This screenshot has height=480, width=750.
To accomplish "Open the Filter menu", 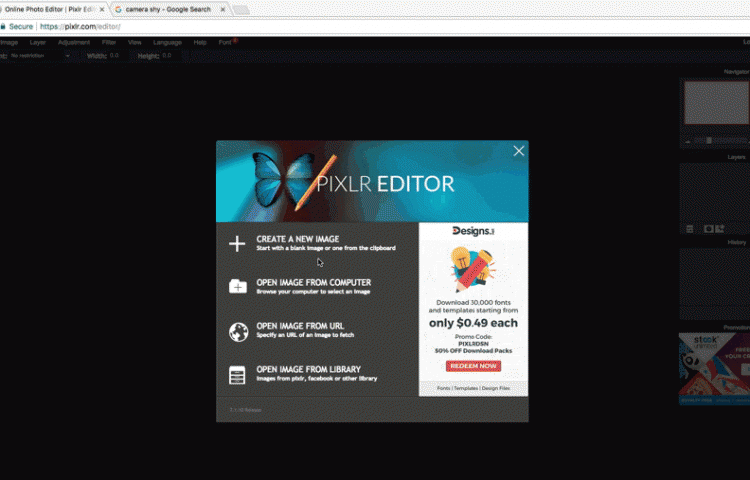I will 109,43.
